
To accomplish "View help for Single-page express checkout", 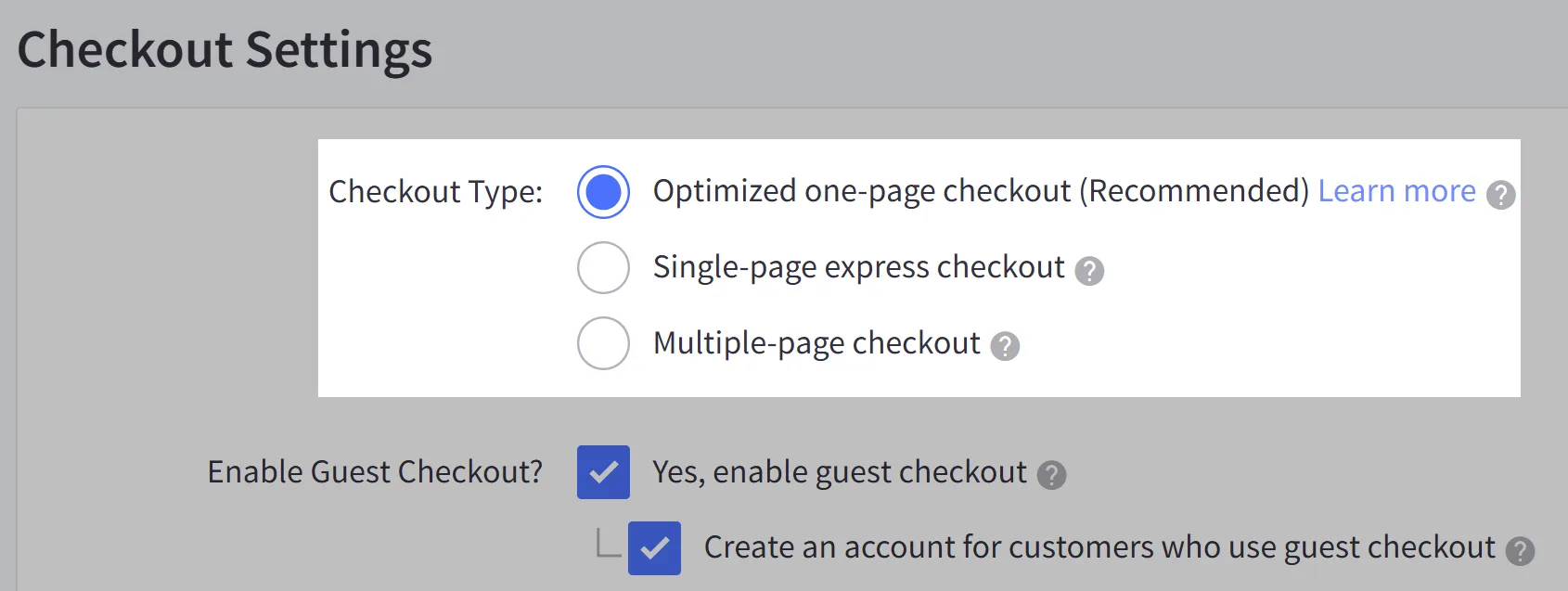I will [x=1091, y=270].
